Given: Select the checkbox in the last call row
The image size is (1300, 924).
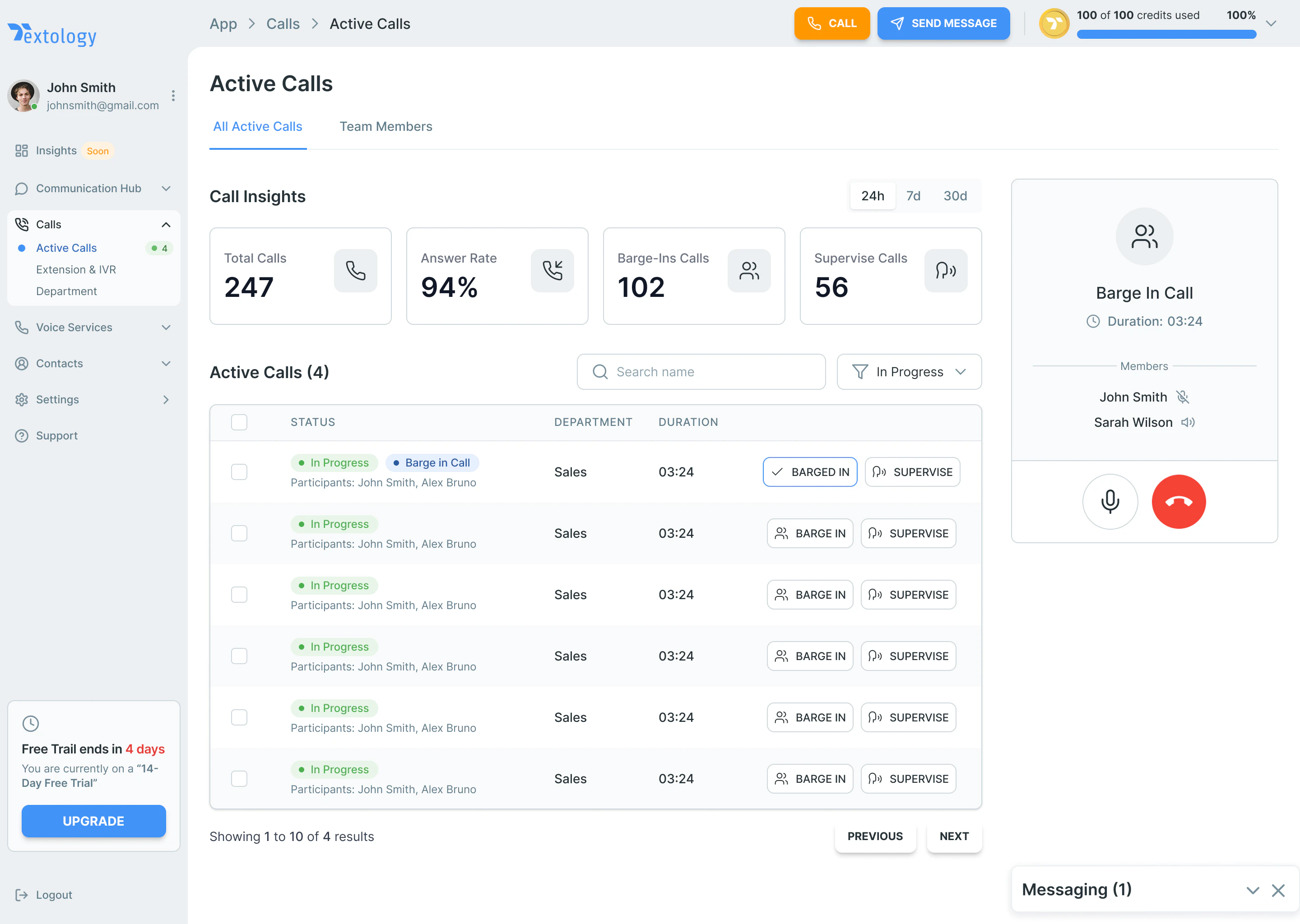Looking at the screenshot, I should click(239, 778).
